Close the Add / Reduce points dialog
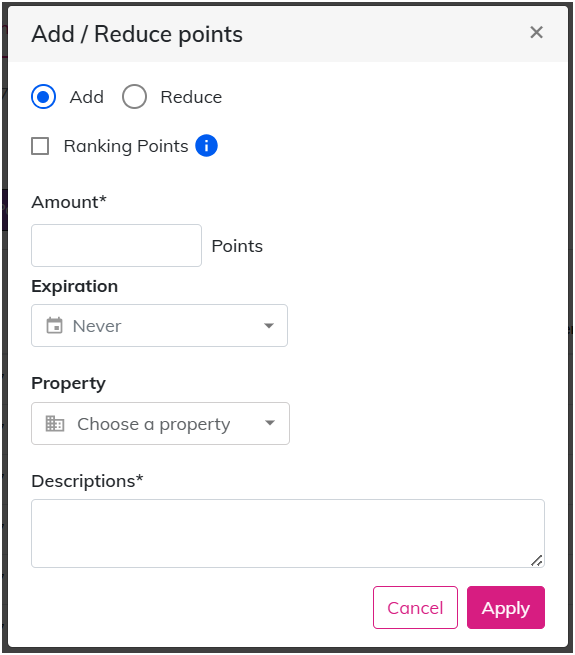 coord(536,32)
